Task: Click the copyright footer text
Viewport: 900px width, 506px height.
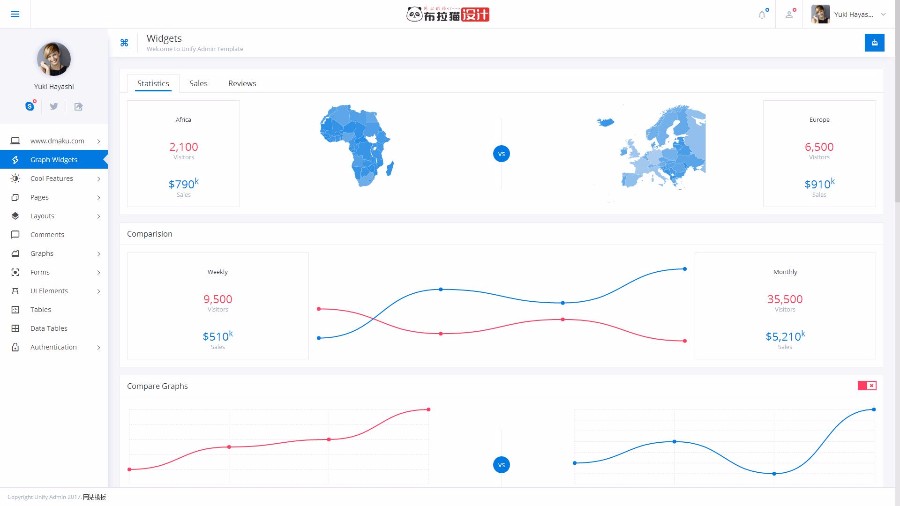Action: click(56, 497)
